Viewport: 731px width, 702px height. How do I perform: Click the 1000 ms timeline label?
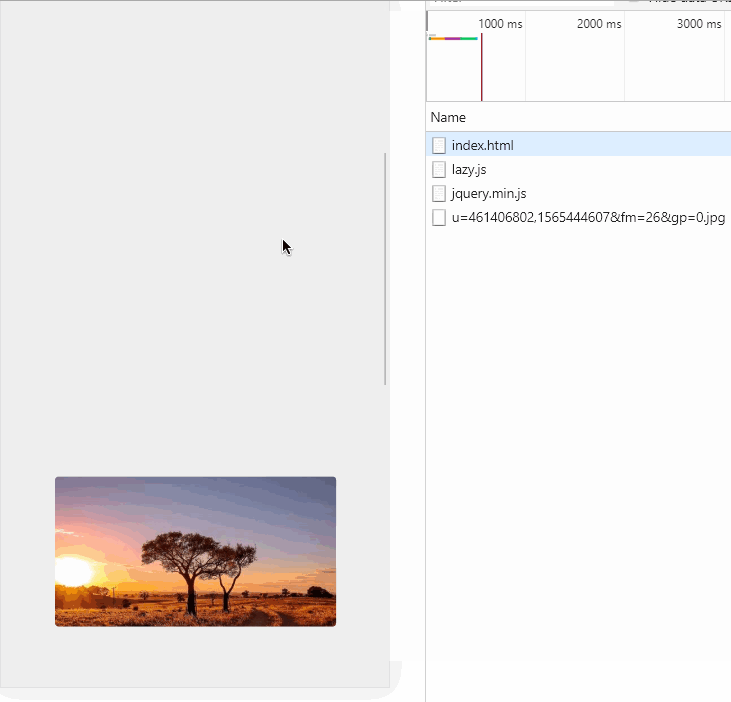pyautogui.click(x=500, y=24)
